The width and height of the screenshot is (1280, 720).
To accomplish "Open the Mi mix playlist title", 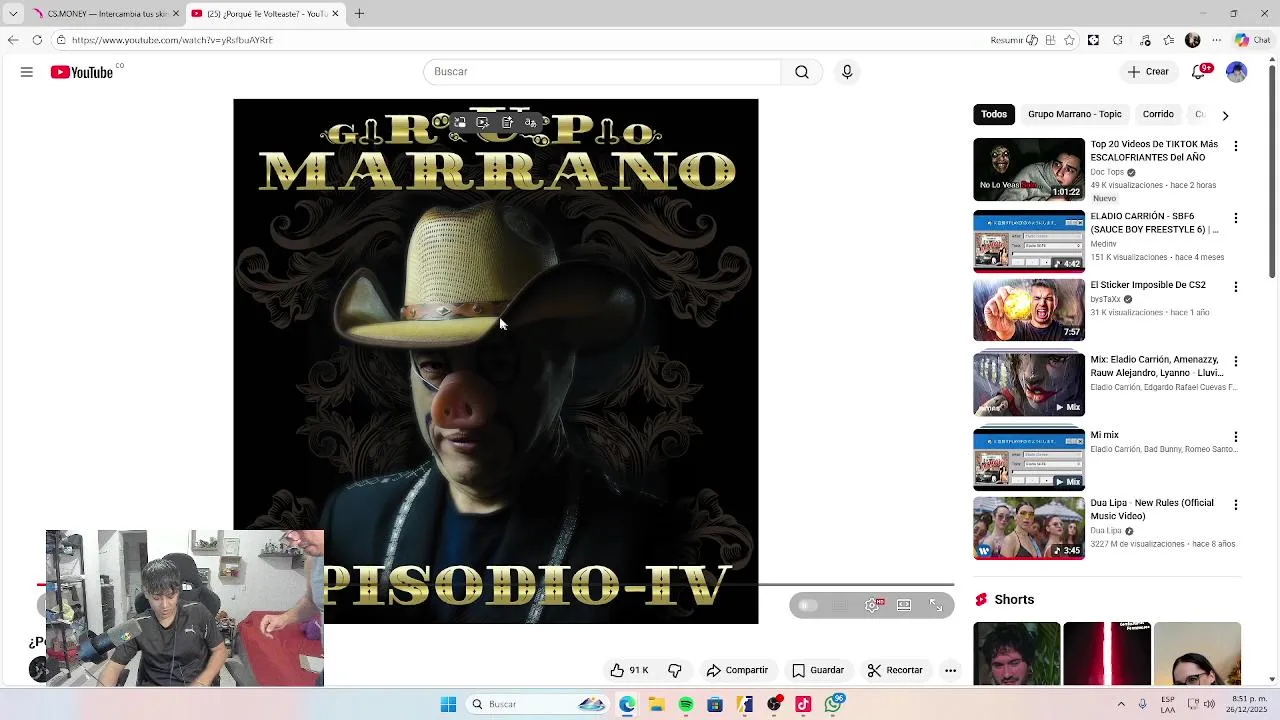I will [x=1104, y=435].
